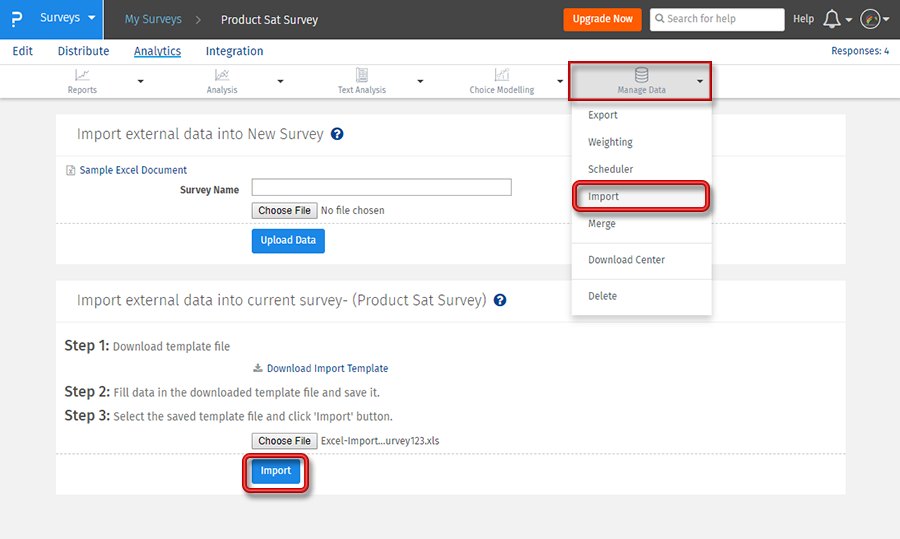Click the Survey Name text field
Image resolution: width=900 pixels, height=539 pixels.
click(x=381, y=188)
